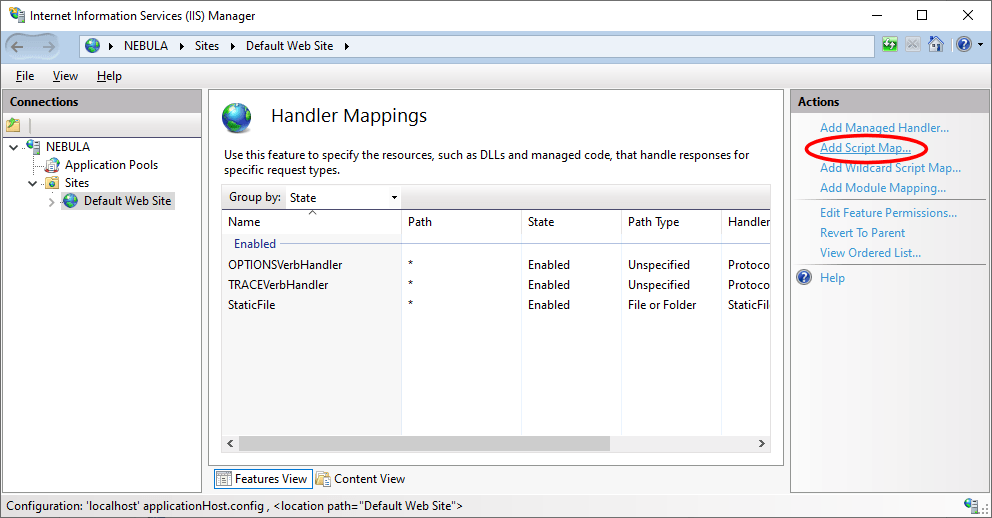Click the green Refresh page icon
This screenshot has height=518, width=992.
(x=890, y=44)
